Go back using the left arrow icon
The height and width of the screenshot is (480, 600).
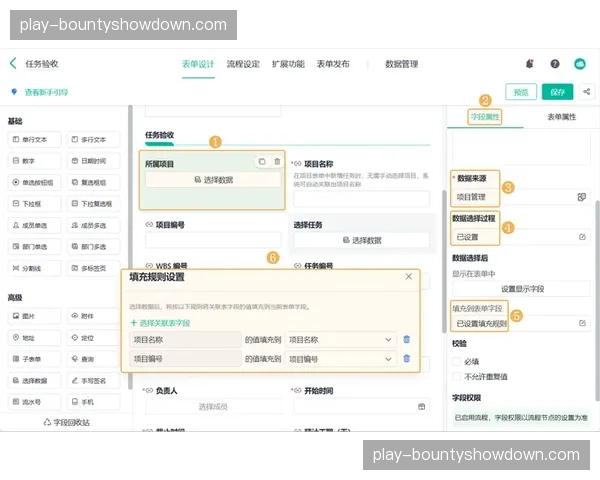(13, 63)
